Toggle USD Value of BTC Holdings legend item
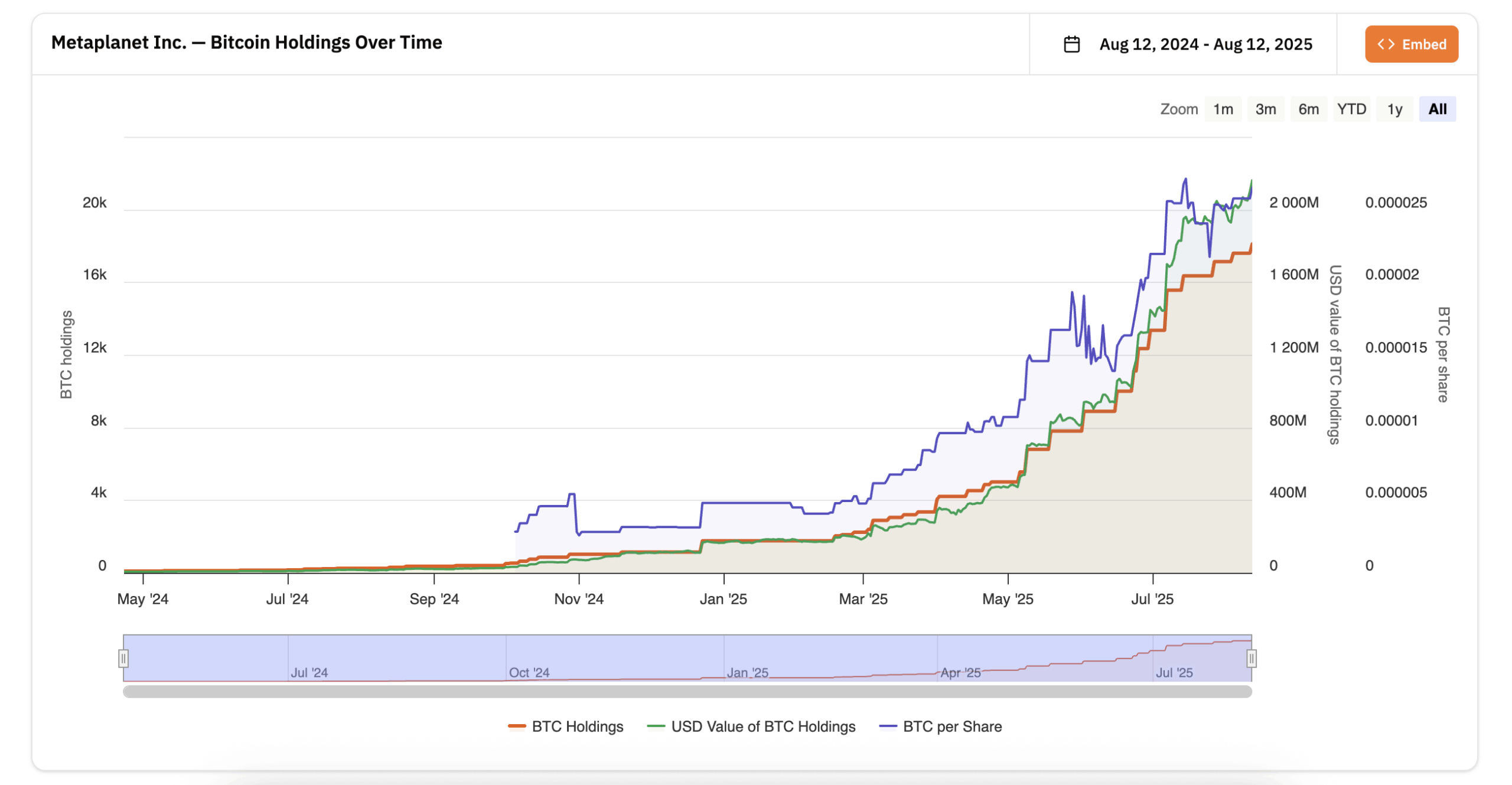1512x785 pixels. 751,727
